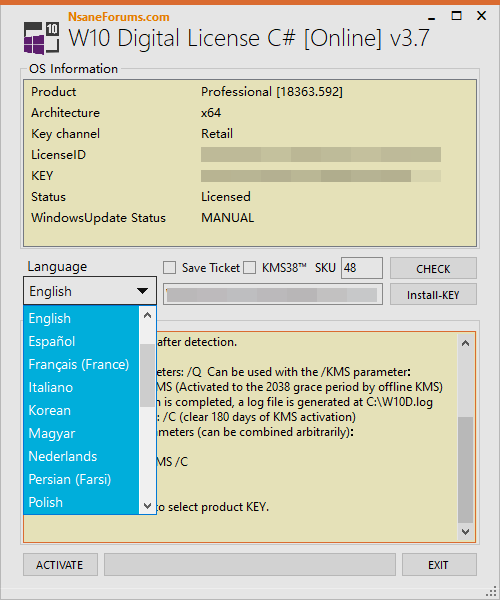
Task: Select Italiano from the language list
Action: (81, 387)
